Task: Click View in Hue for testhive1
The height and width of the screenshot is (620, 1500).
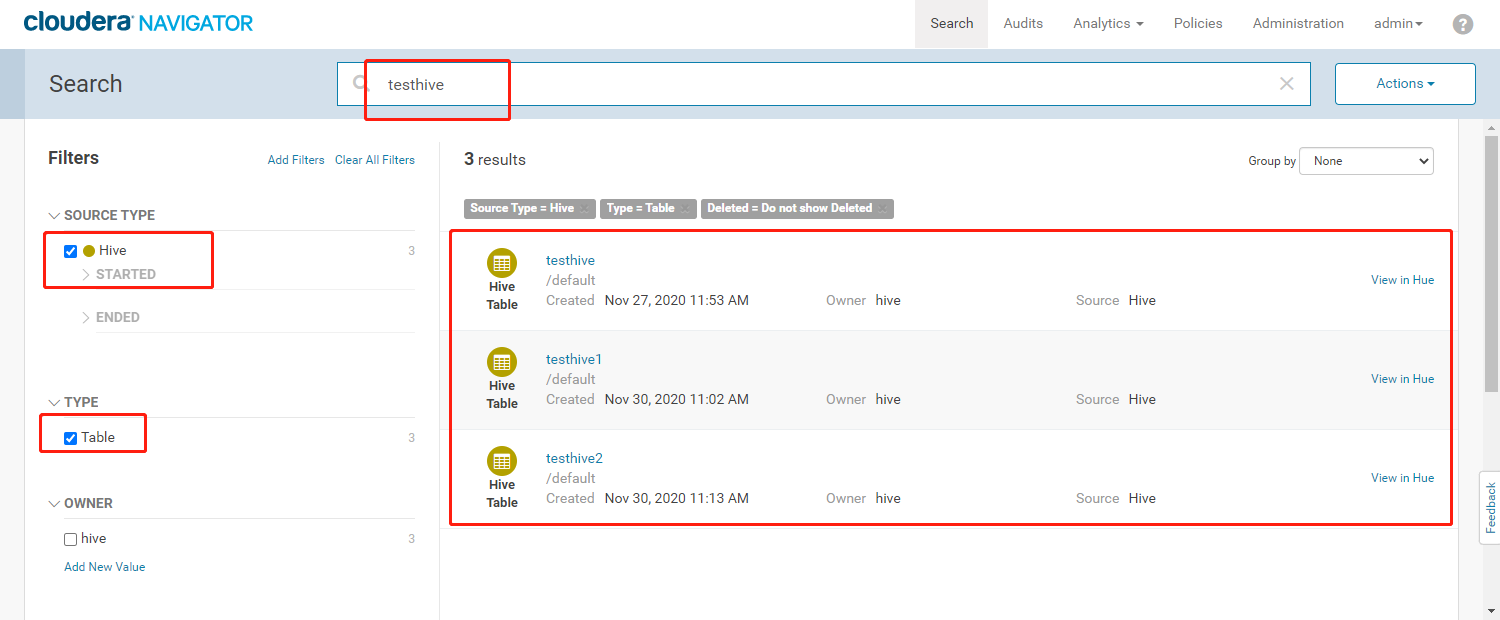Action: pyautogui.click(x=1402, y=379)
